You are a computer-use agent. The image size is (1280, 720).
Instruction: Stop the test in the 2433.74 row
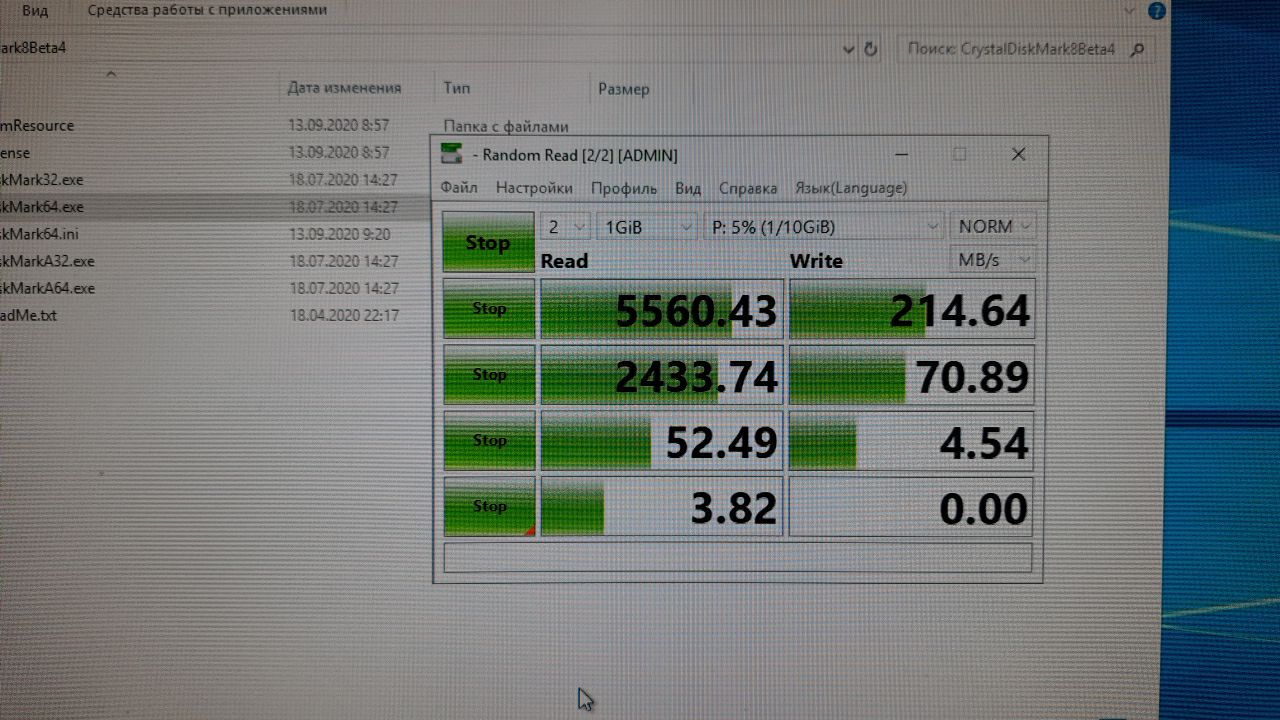(x=489, y=375)
